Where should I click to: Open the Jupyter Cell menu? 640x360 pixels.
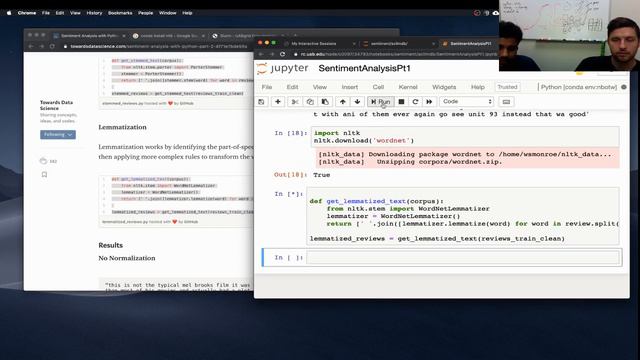(x=378, y=87)
